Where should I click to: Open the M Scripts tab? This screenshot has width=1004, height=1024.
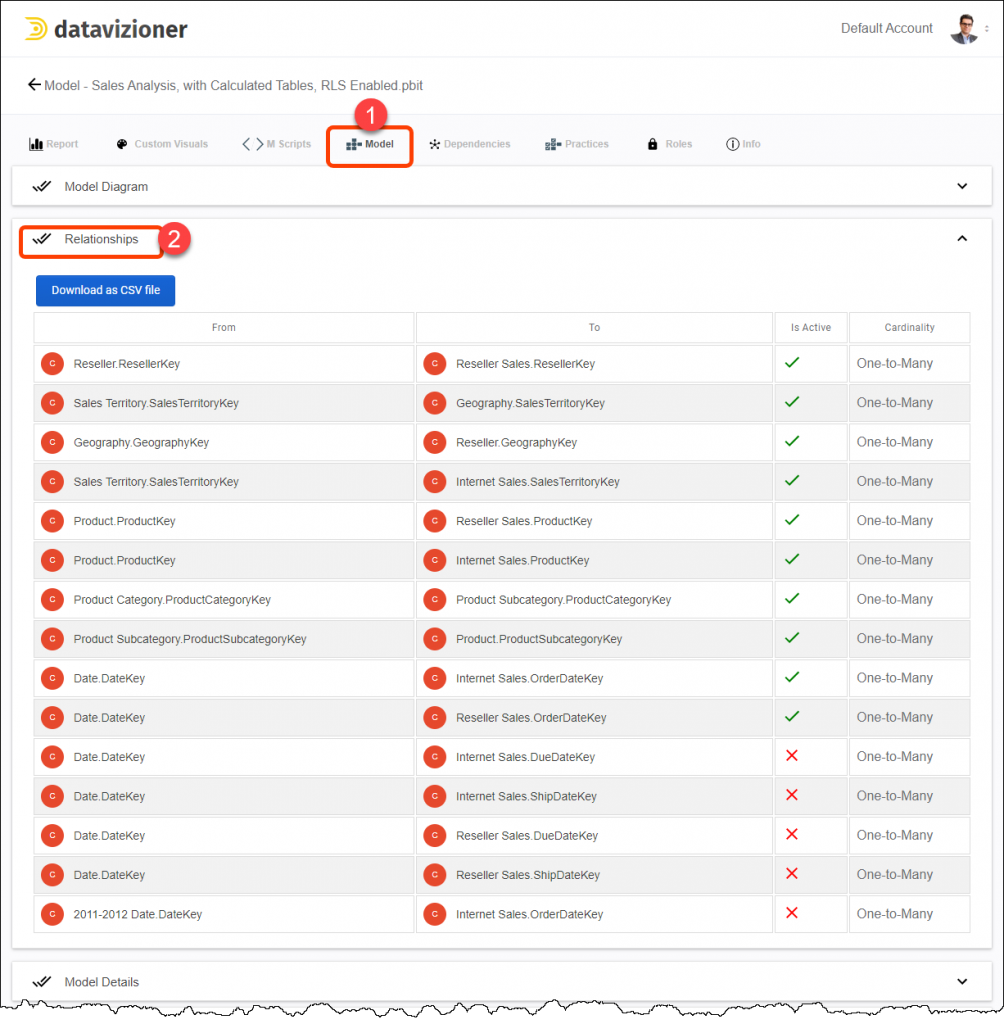click(x=276, y=144)
